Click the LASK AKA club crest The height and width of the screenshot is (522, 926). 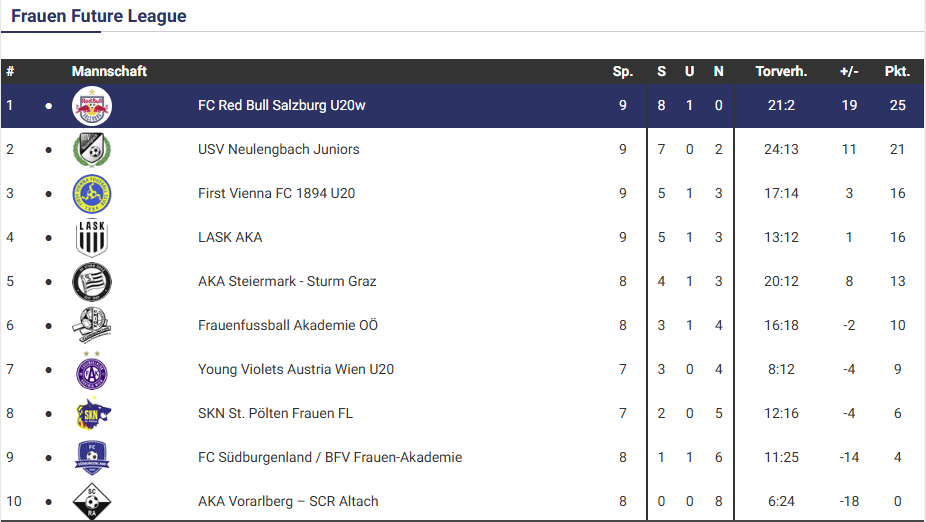click(92, 238)
